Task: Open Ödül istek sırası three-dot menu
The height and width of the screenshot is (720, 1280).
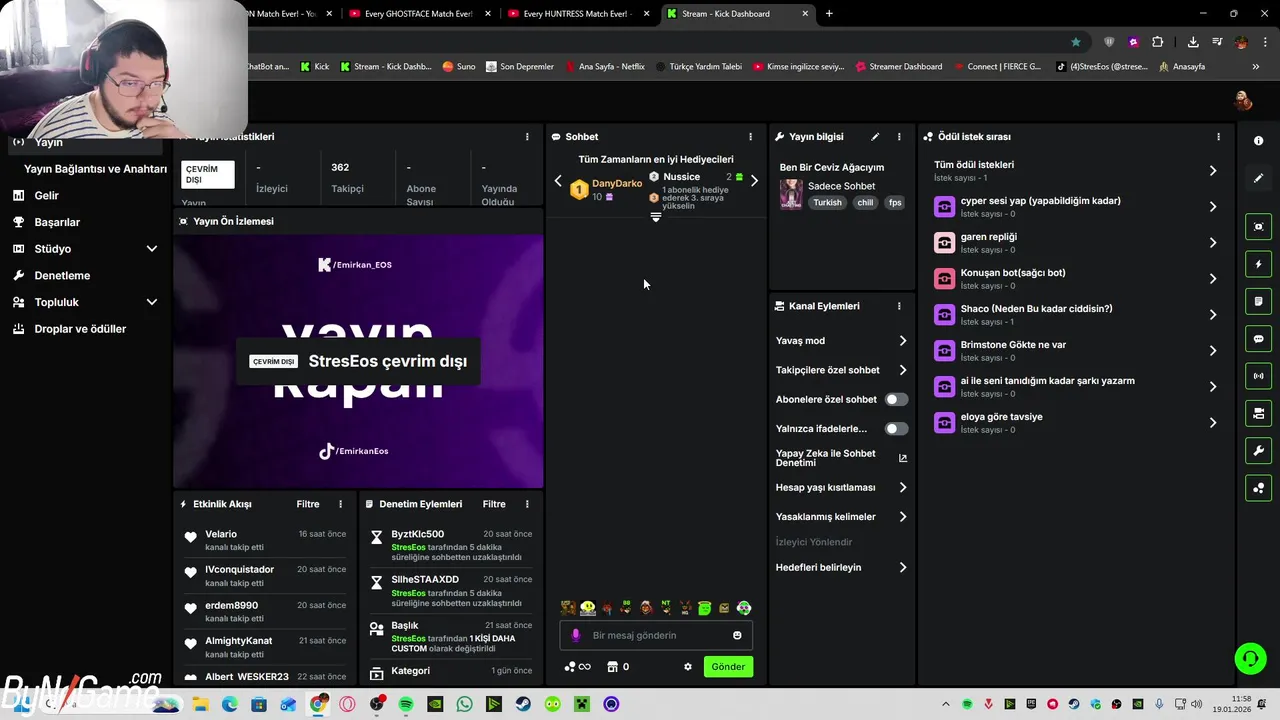Action: click(x=1218, y=137)
